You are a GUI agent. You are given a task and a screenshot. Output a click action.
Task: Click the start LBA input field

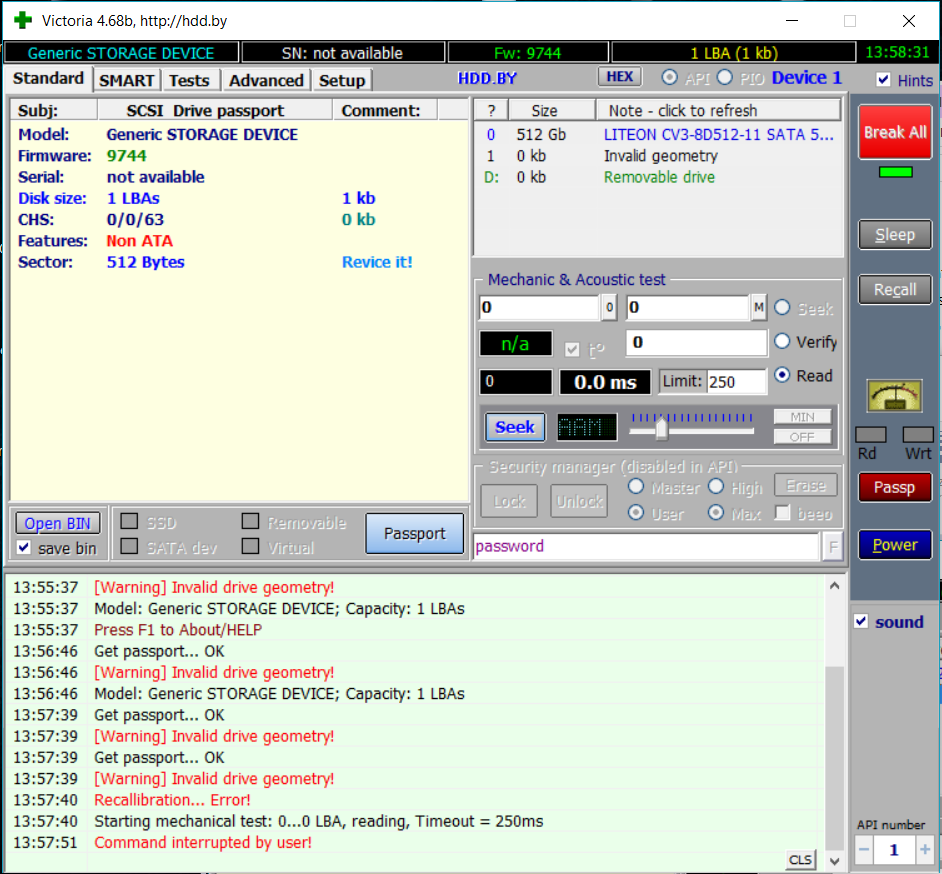point(539,308)
